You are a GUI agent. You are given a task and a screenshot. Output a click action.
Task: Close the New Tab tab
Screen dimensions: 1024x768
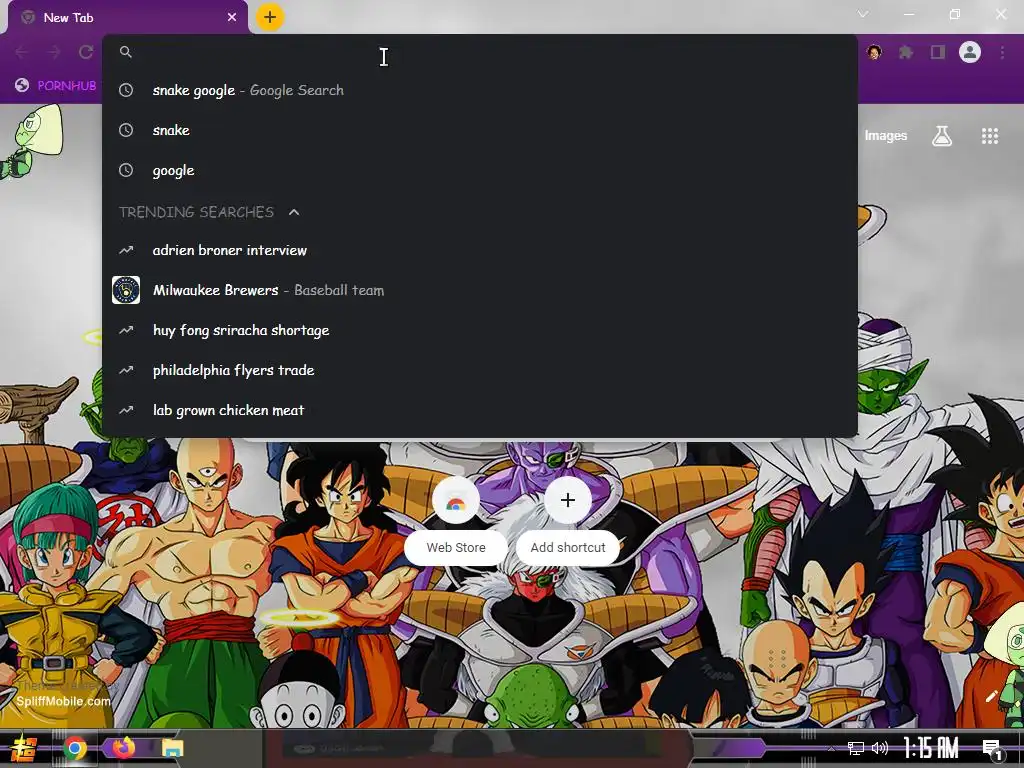[232, 18]
